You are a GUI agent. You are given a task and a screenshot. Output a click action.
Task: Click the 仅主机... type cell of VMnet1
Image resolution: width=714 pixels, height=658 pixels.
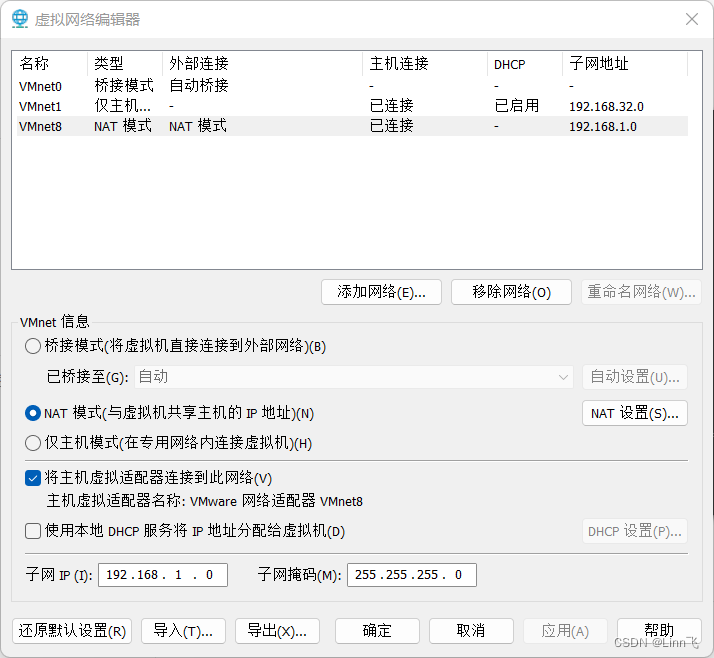(122, 106)
